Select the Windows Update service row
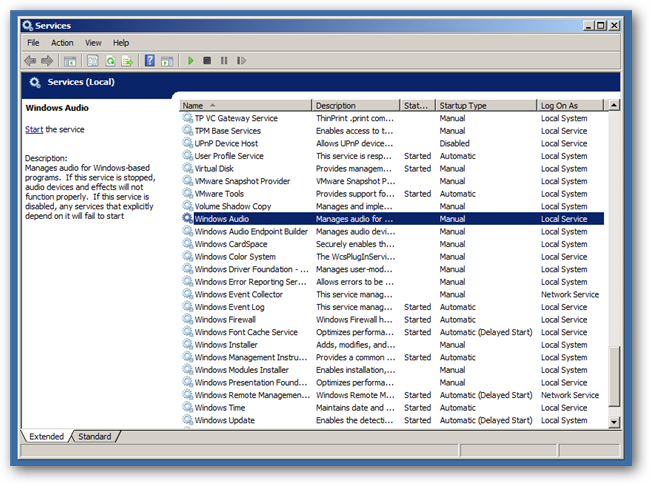650x484 pixels. [x=223, y=420]
